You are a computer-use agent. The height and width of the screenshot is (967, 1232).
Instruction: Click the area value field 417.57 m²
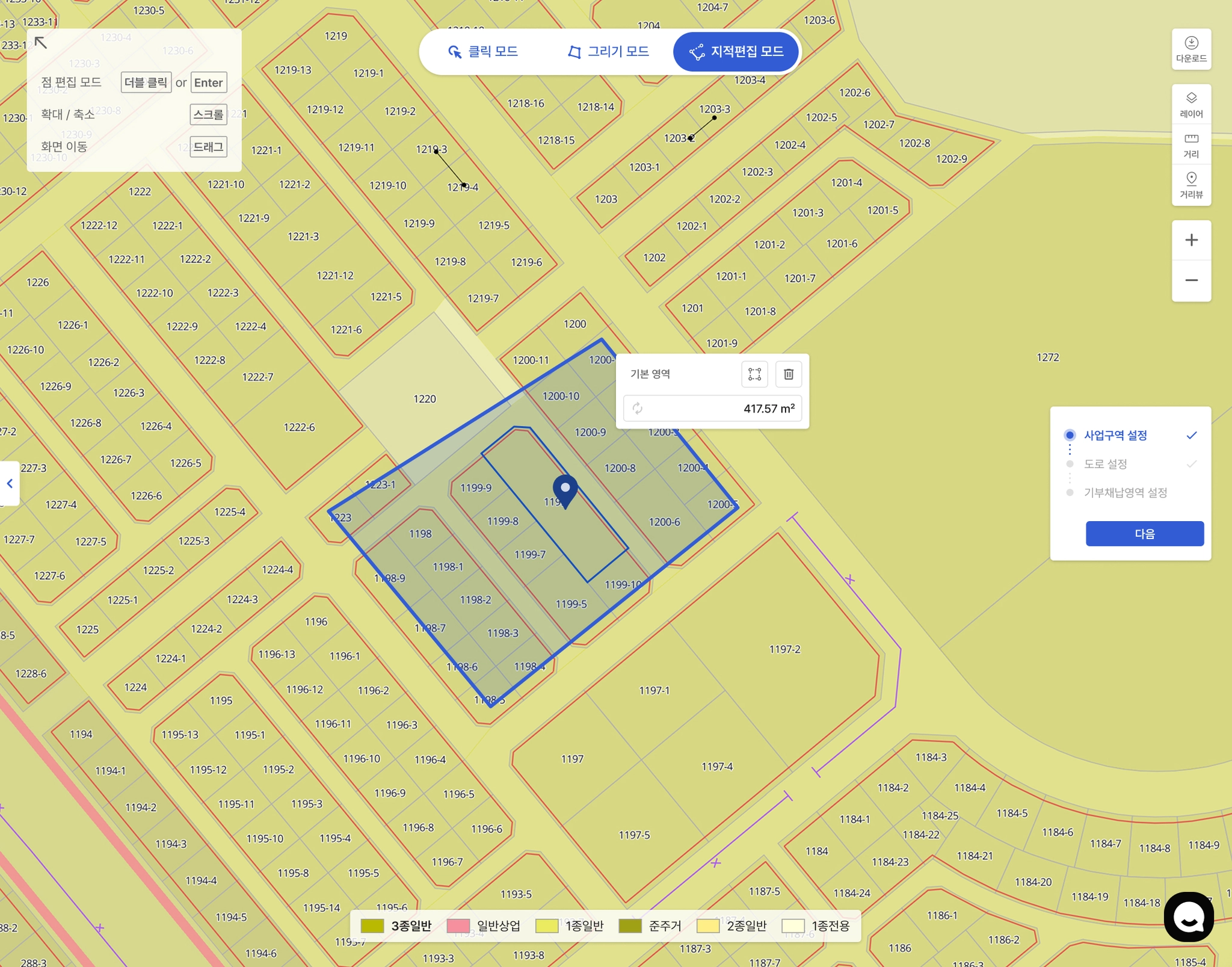point(768,409)
